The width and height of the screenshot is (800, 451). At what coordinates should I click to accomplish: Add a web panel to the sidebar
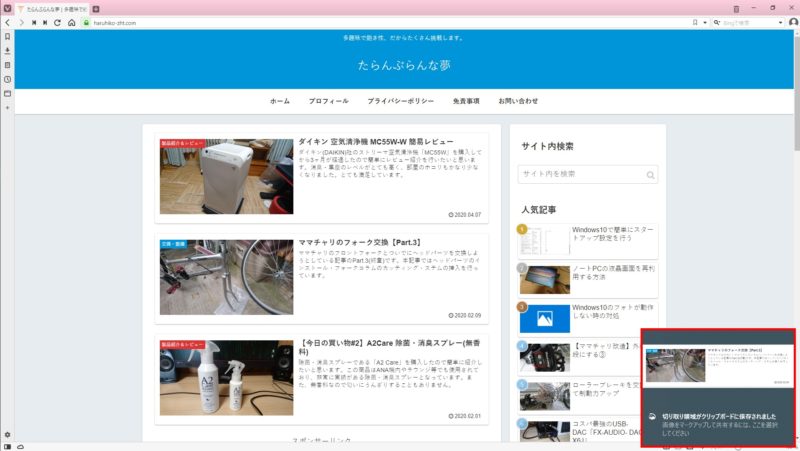tap(7, 108)
